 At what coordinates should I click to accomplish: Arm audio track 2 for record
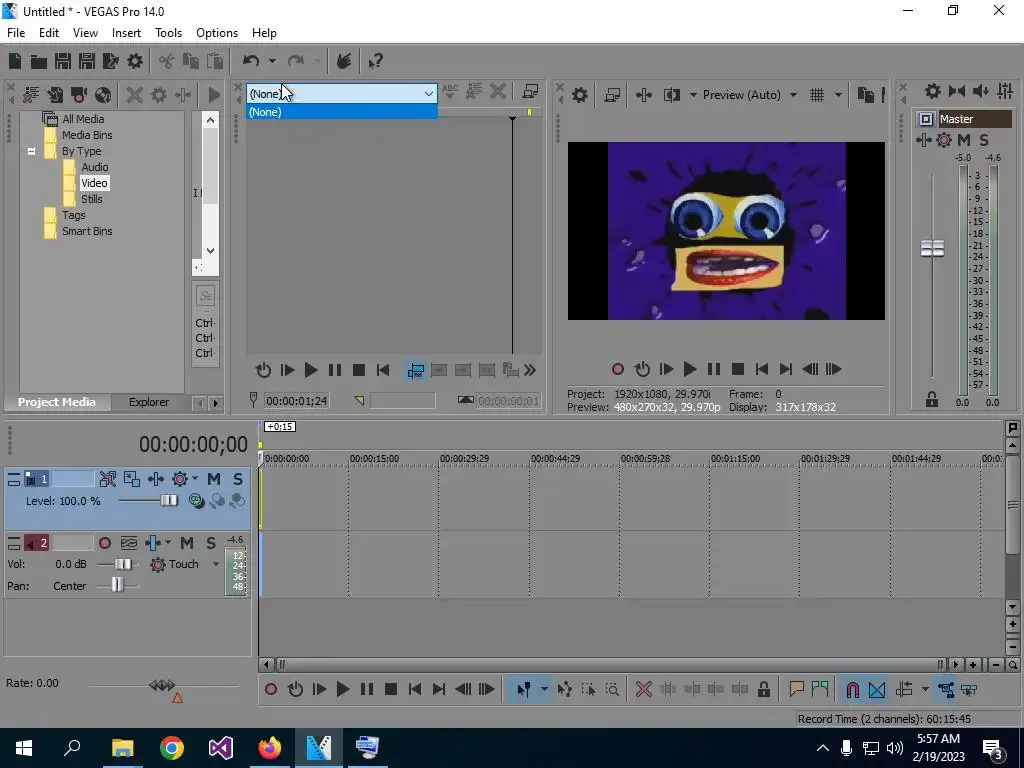pos(104,543)
